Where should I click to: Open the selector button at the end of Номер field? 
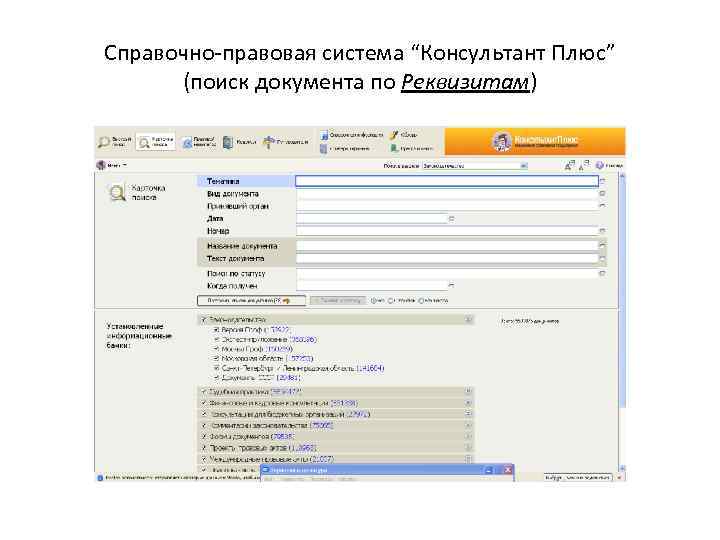[x=602, y=231]
